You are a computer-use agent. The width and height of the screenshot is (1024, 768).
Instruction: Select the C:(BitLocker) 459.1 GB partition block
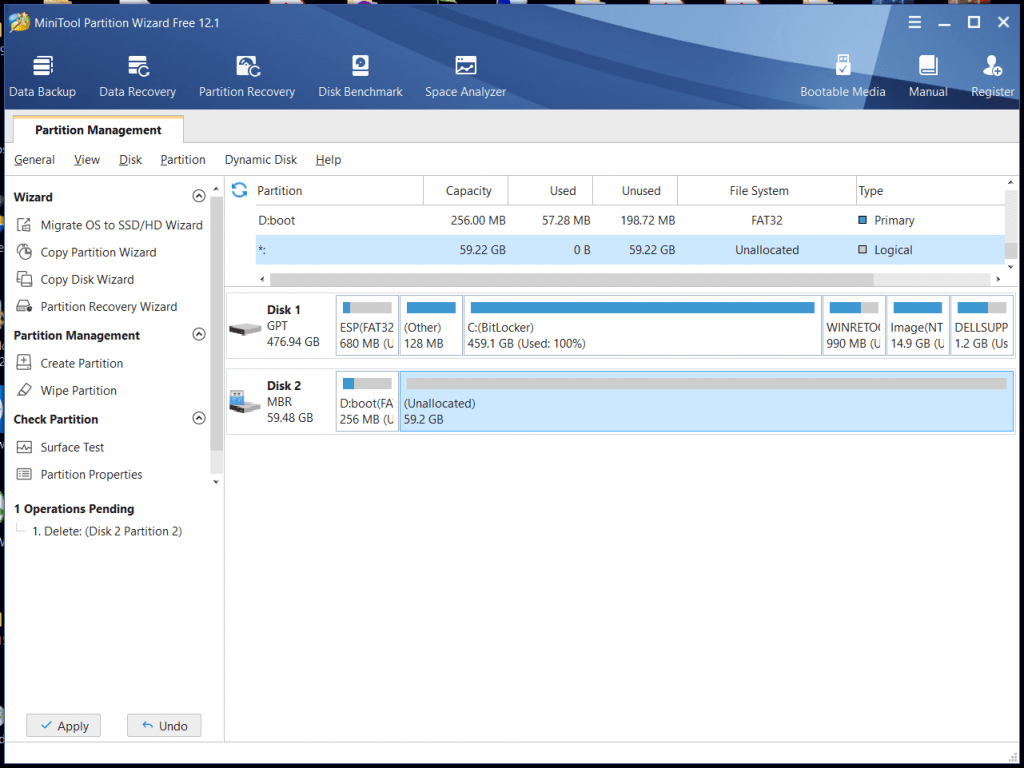[643, 326]
